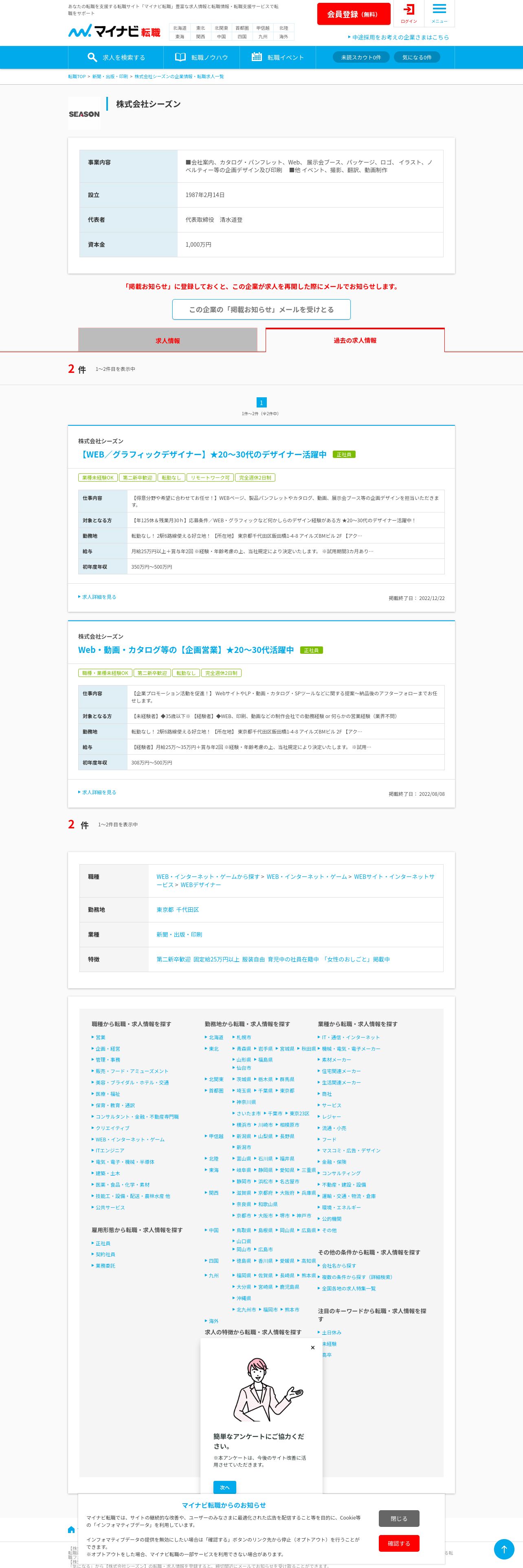Click the blue 次へ button in survey popup
This screenshot has height=1568, width=523.
click(225, 1488)
